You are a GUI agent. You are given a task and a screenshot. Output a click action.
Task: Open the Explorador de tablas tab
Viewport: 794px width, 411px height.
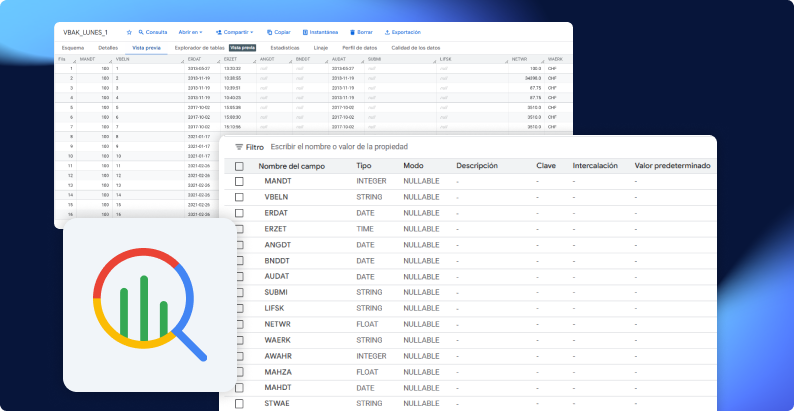tap(200, 48)
